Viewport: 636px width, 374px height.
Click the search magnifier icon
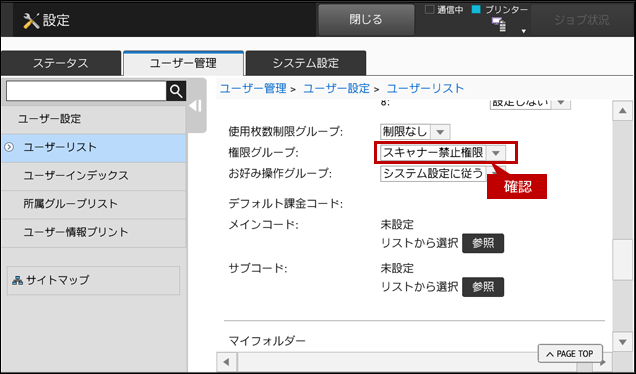coord(176,91)
